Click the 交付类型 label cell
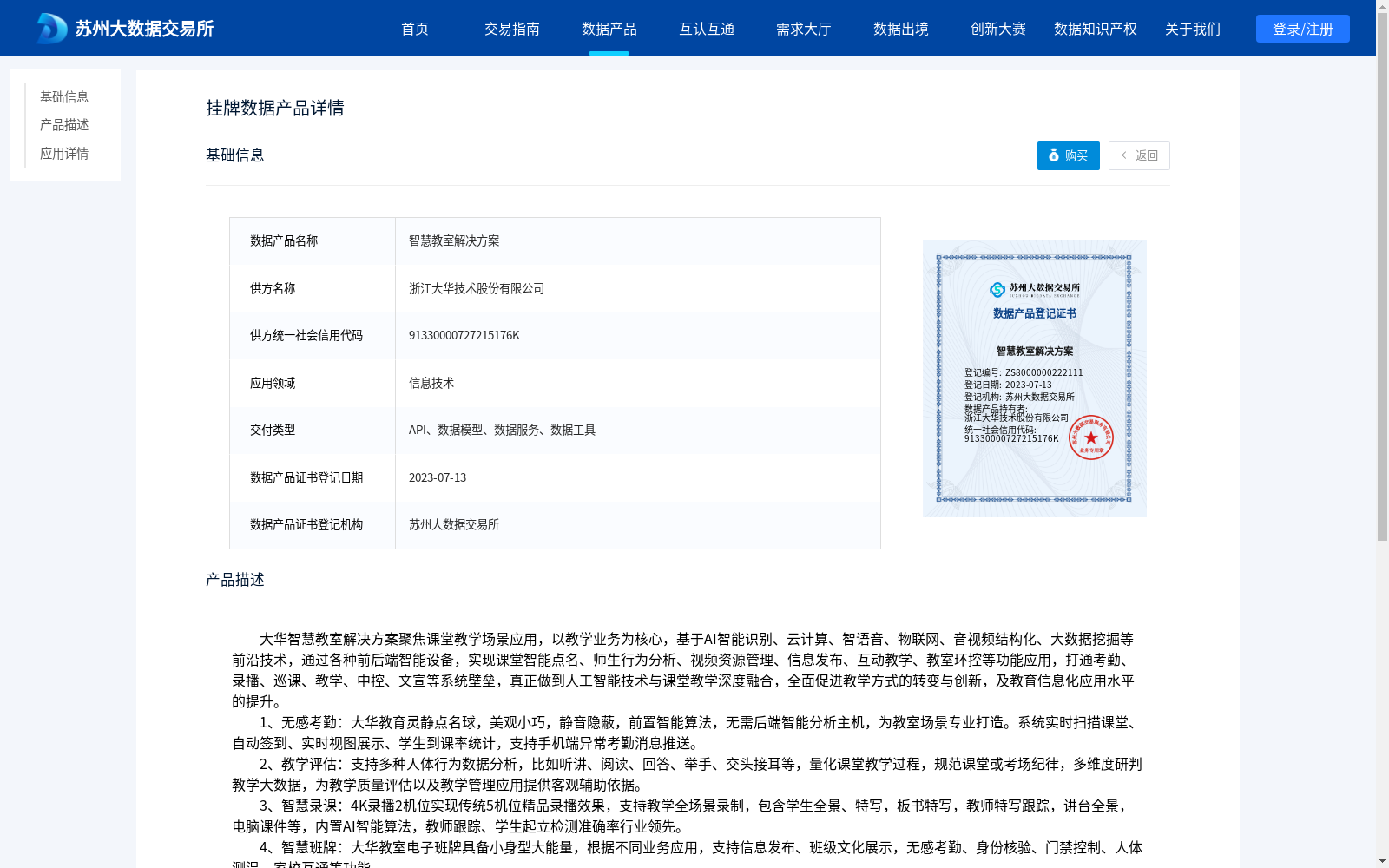The width and height of the screenshot is (1389, 868). point(313,430)
